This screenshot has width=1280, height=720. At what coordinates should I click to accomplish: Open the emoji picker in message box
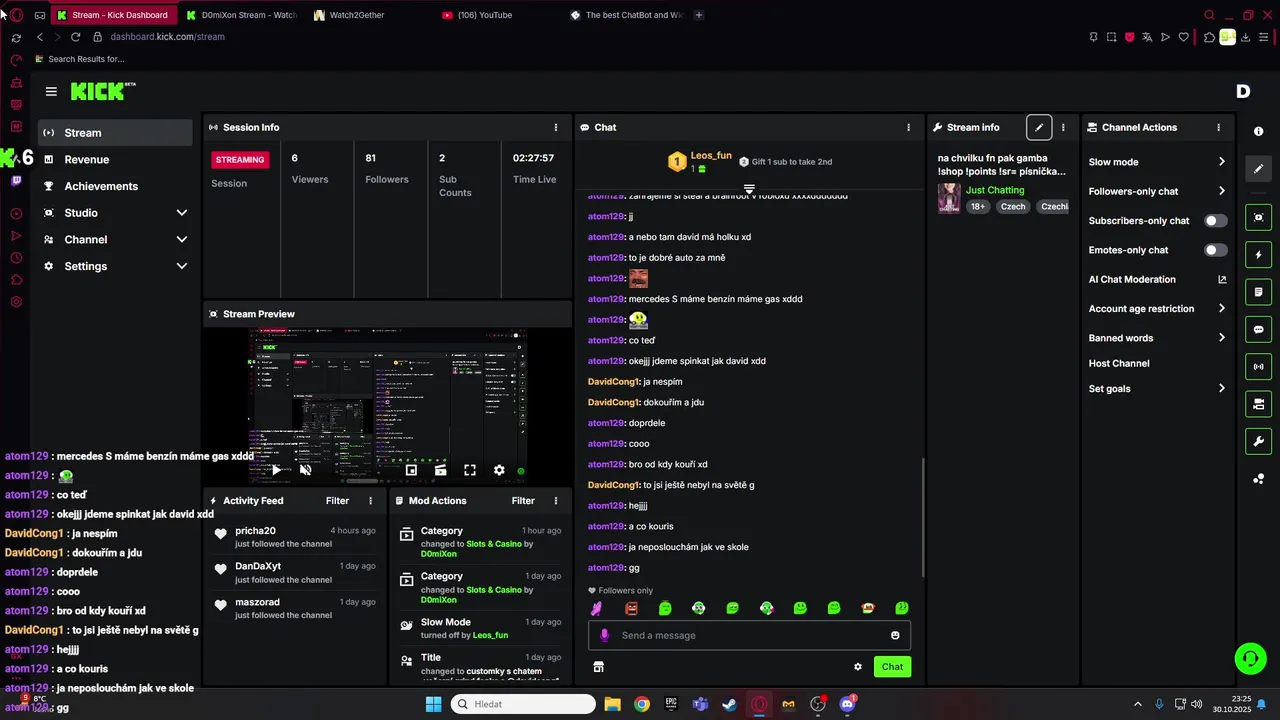(895, 635)
